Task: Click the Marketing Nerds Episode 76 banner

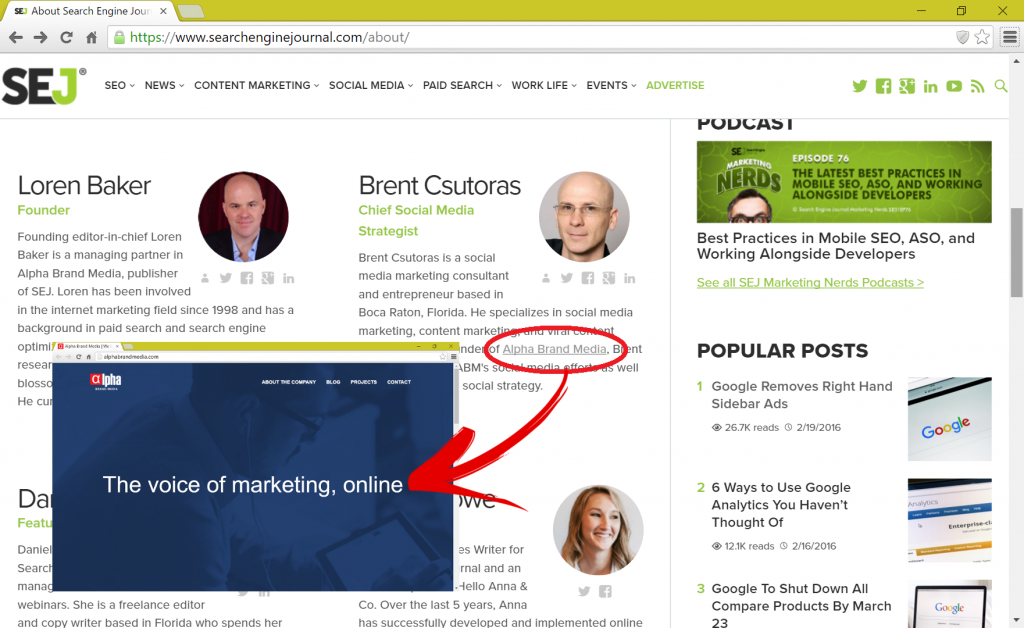Action: coord(844,182)
